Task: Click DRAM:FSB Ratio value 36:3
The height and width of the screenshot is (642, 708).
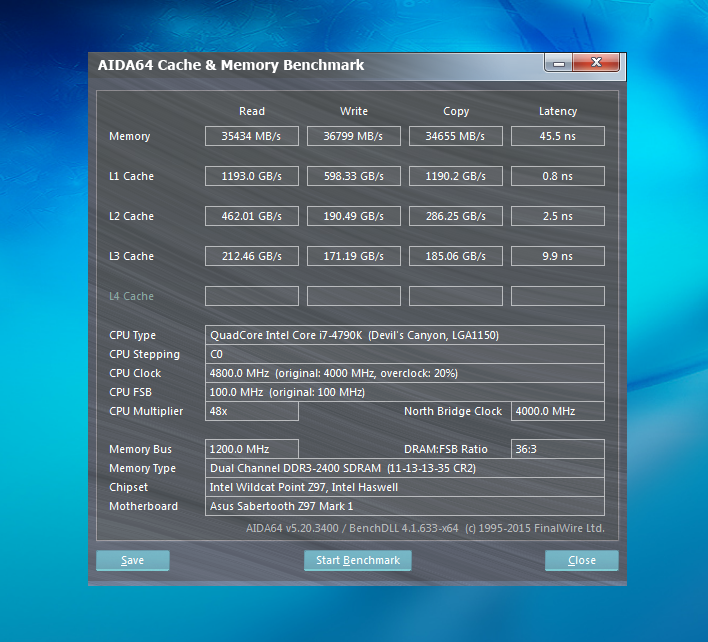Action: pos(558,449)
